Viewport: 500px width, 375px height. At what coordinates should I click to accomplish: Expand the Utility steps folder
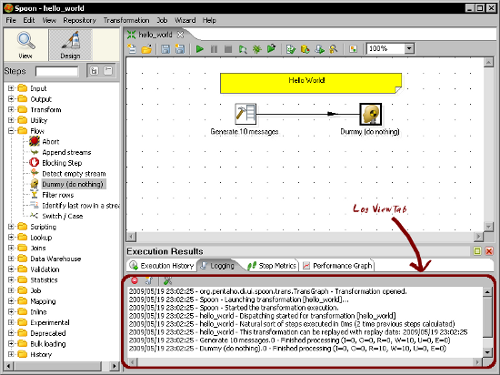pos(11,120)
